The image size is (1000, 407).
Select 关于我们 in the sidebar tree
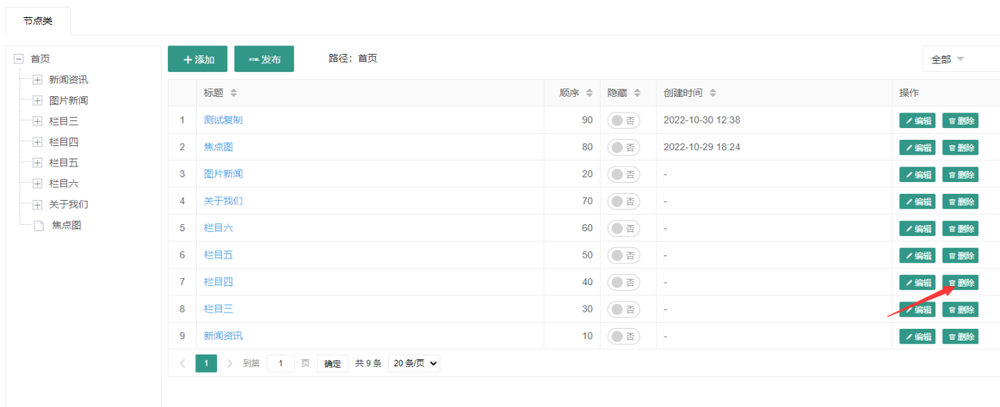click(69, 204)
